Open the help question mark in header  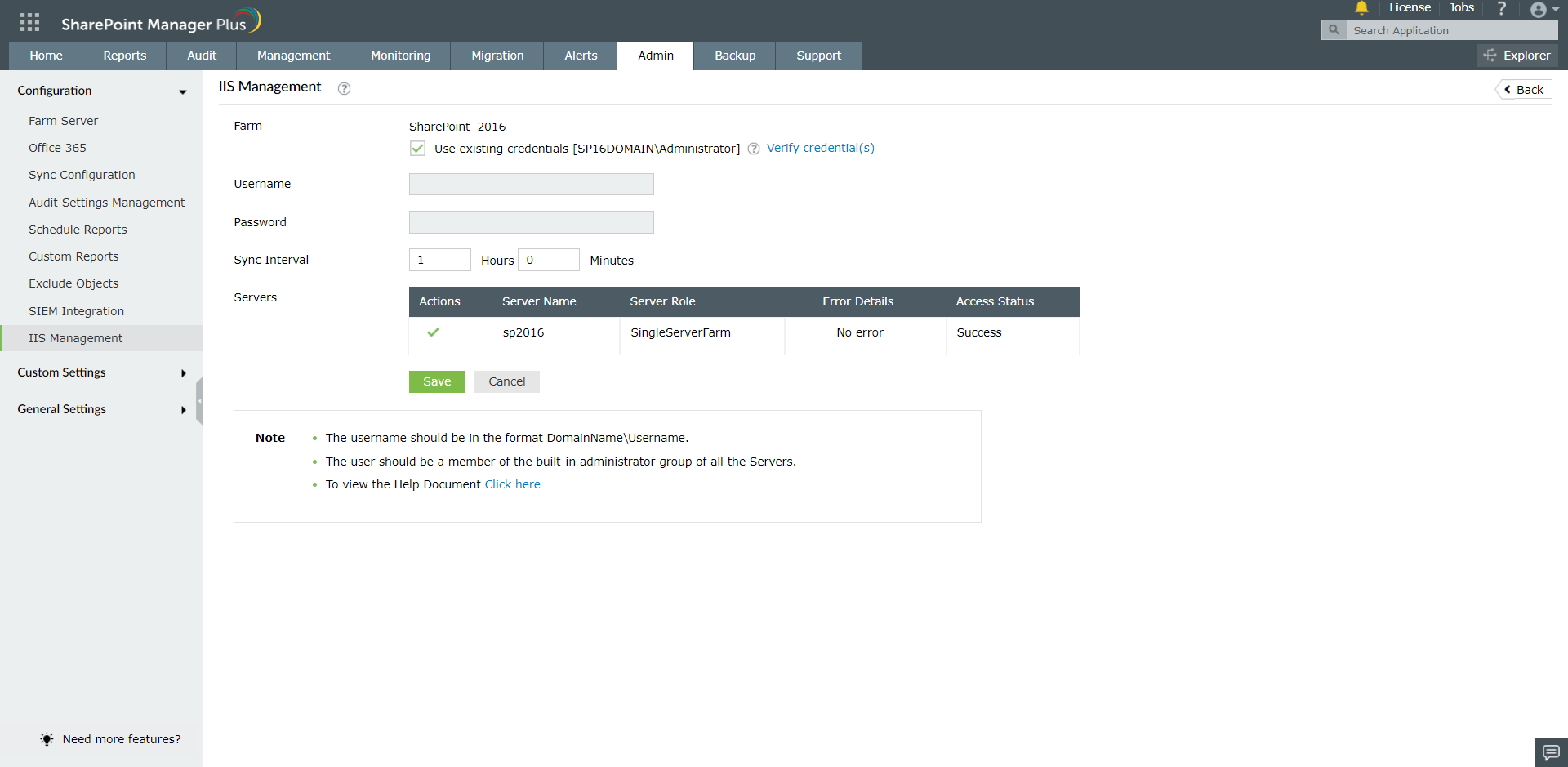click(1501, 8)
